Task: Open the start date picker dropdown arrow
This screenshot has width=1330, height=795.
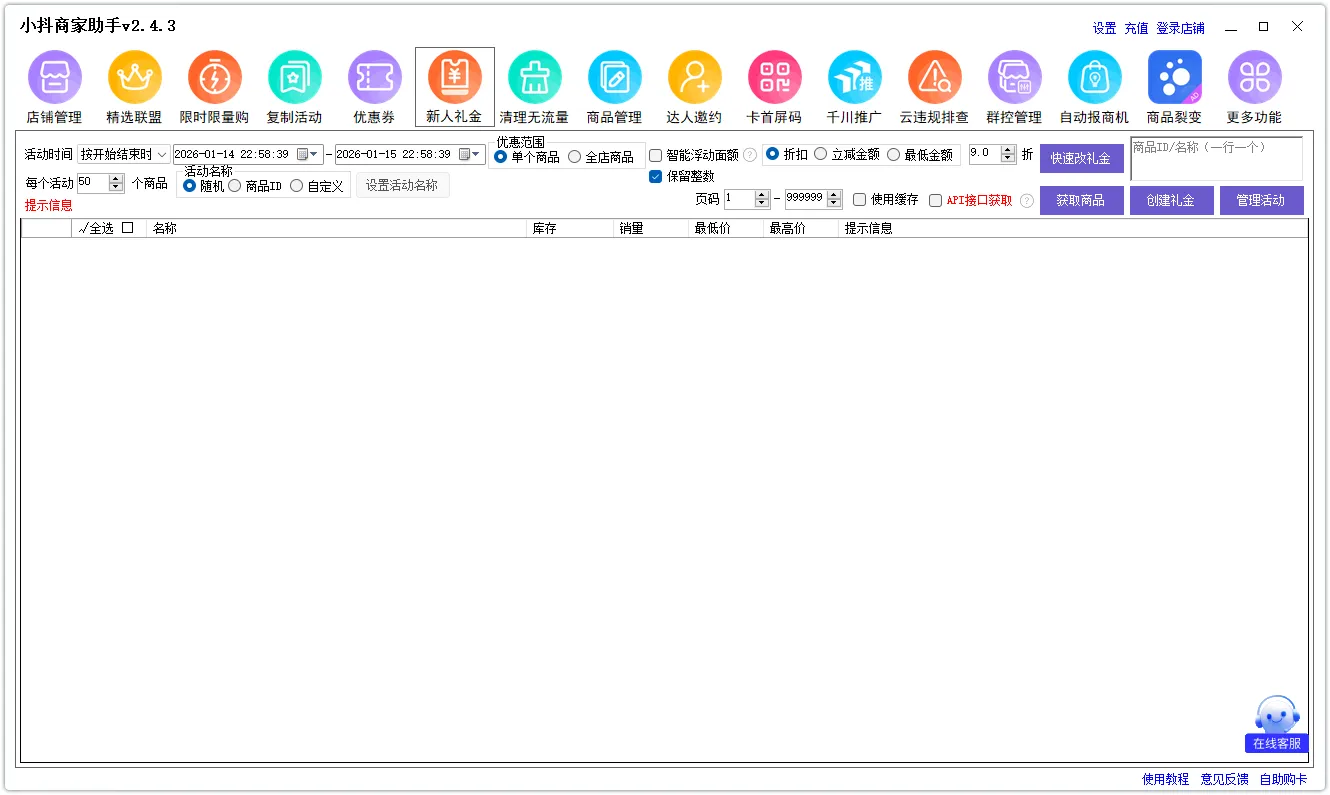Action: coord(314,155)
